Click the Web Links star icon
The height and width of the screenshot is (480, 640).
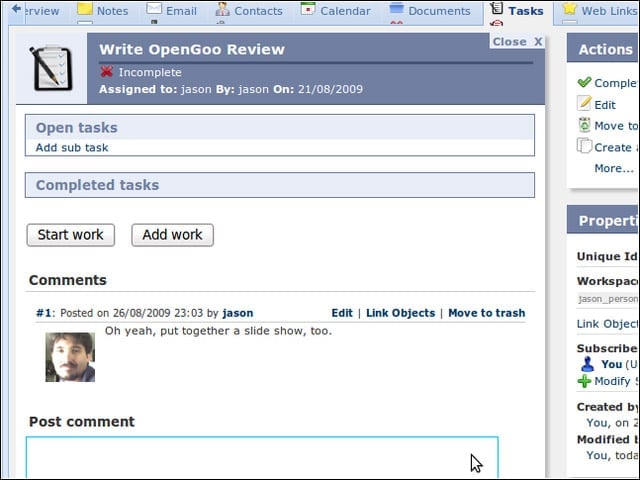[569, 9]
